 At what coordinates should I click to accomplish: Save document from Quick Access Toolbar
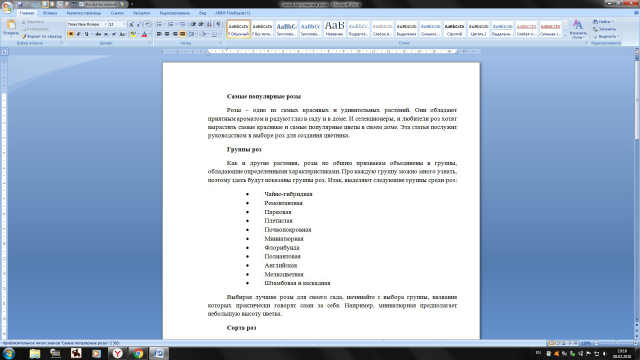20,4
